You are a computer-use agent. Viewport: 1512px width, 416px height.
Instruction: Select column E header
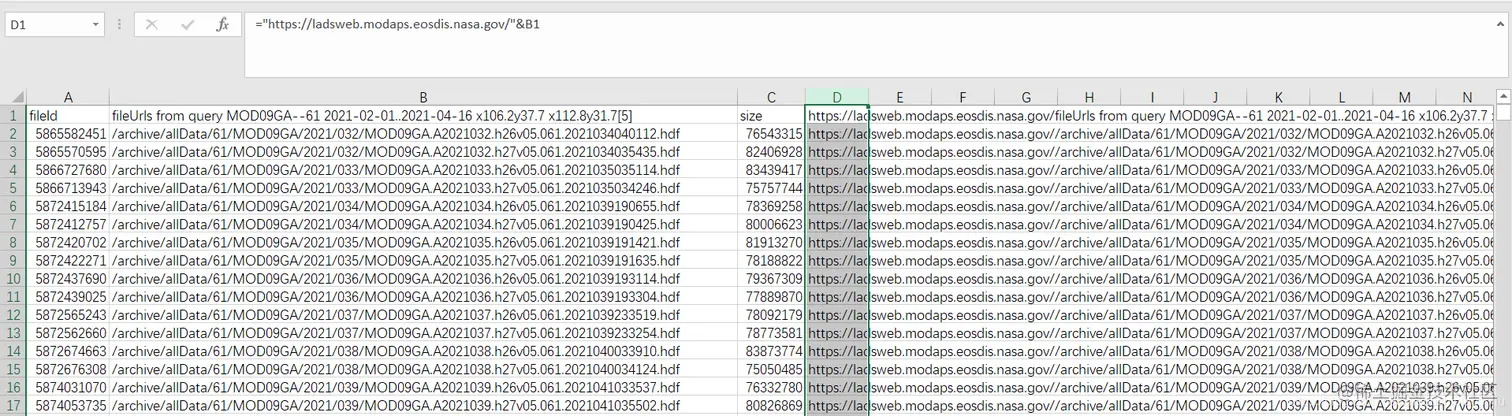pyautogui.click(x=900, y=97)
